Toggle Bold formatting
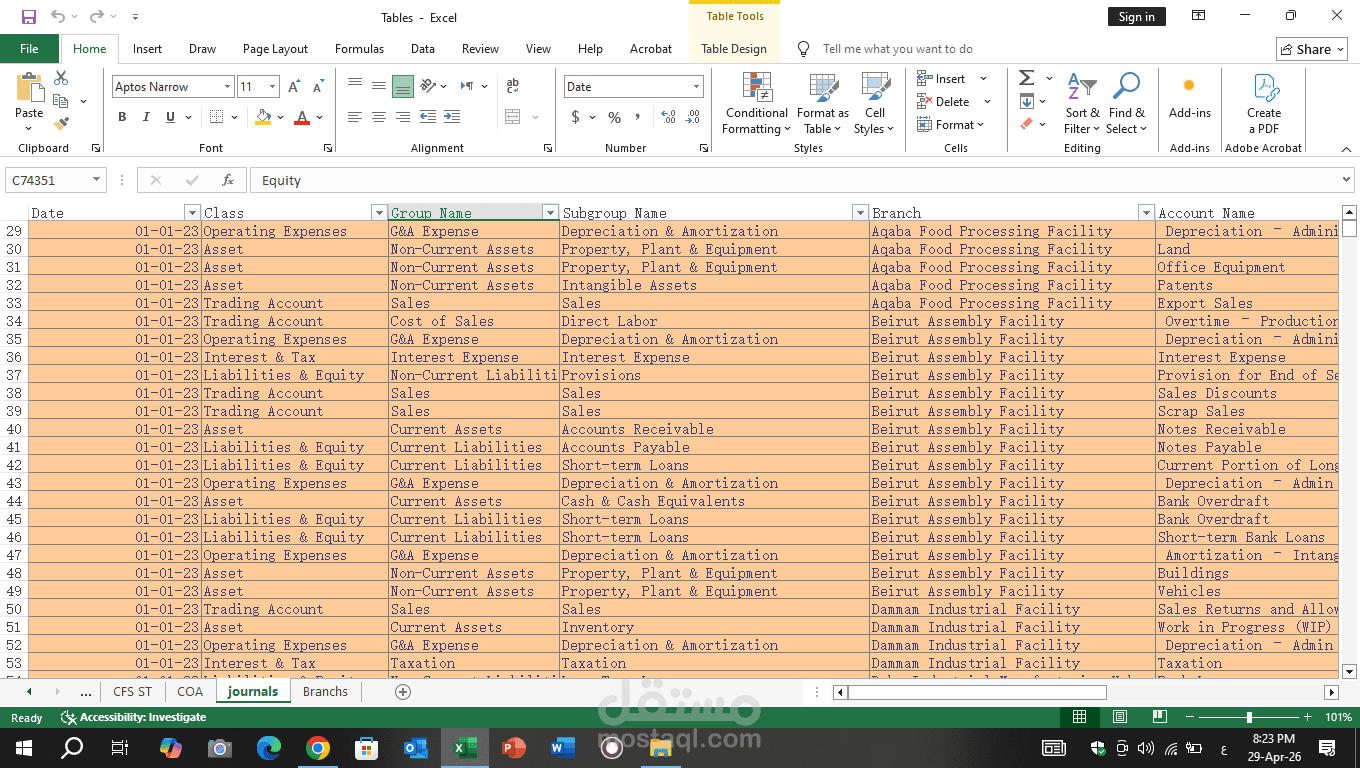The image size is (1360, 768). (122, 117)
